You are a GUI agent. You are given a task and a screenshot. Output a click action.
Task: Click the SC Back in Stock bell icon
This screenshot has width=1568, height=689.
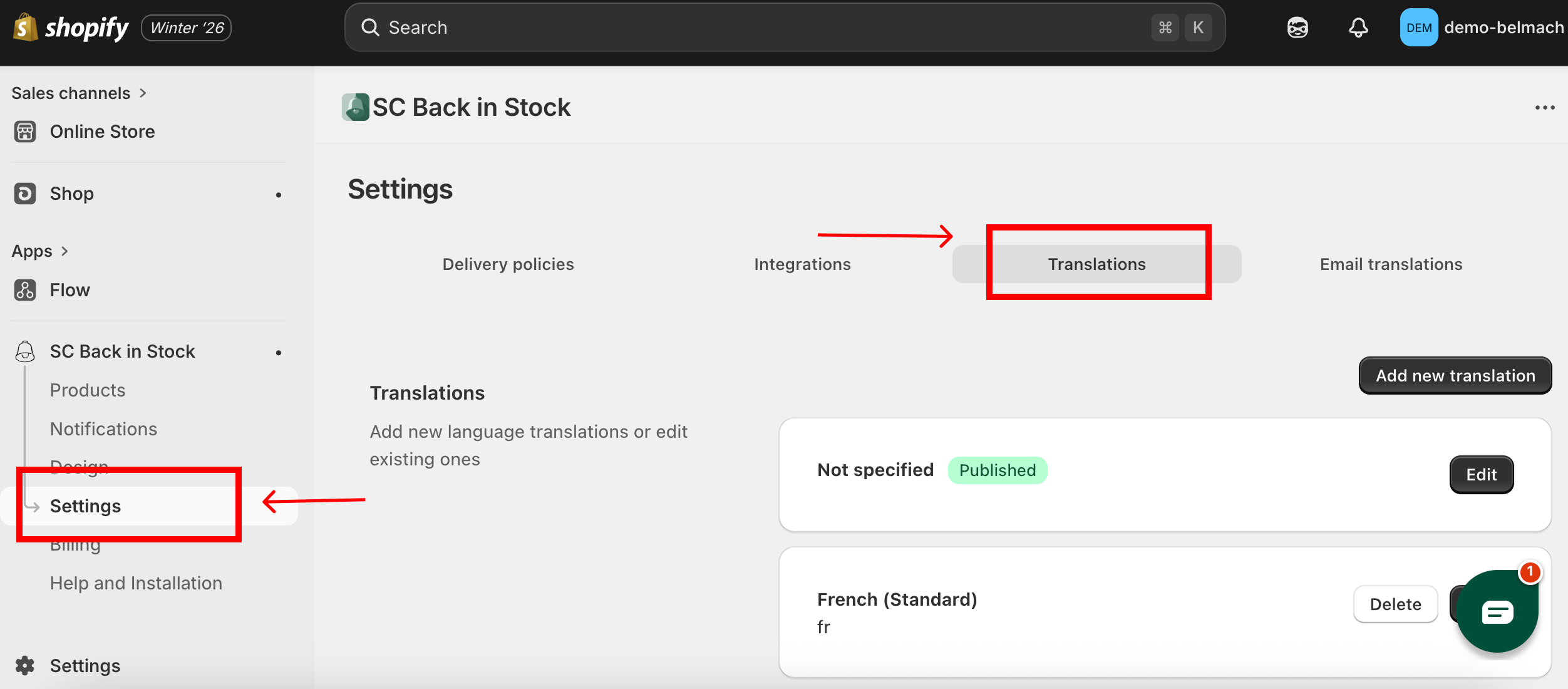coord(25,351)
